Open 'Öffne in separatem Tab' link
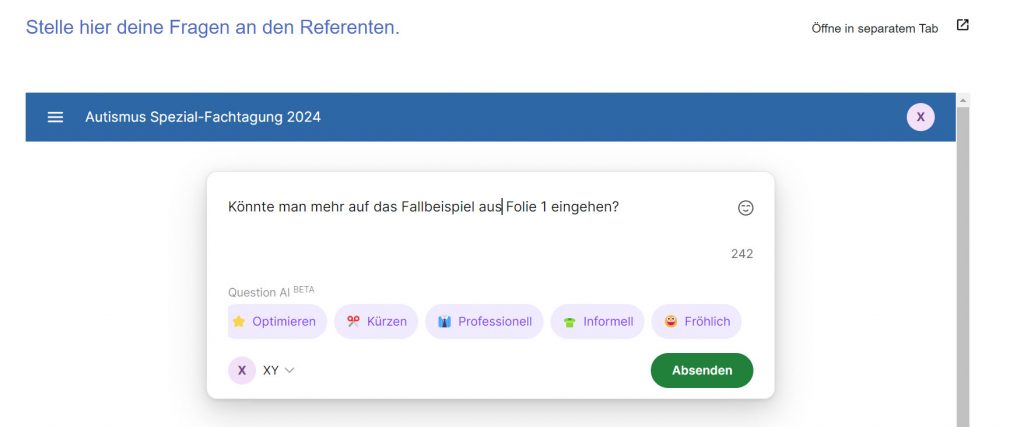Viewport: 1024px width, 427px height. point(874,29)
